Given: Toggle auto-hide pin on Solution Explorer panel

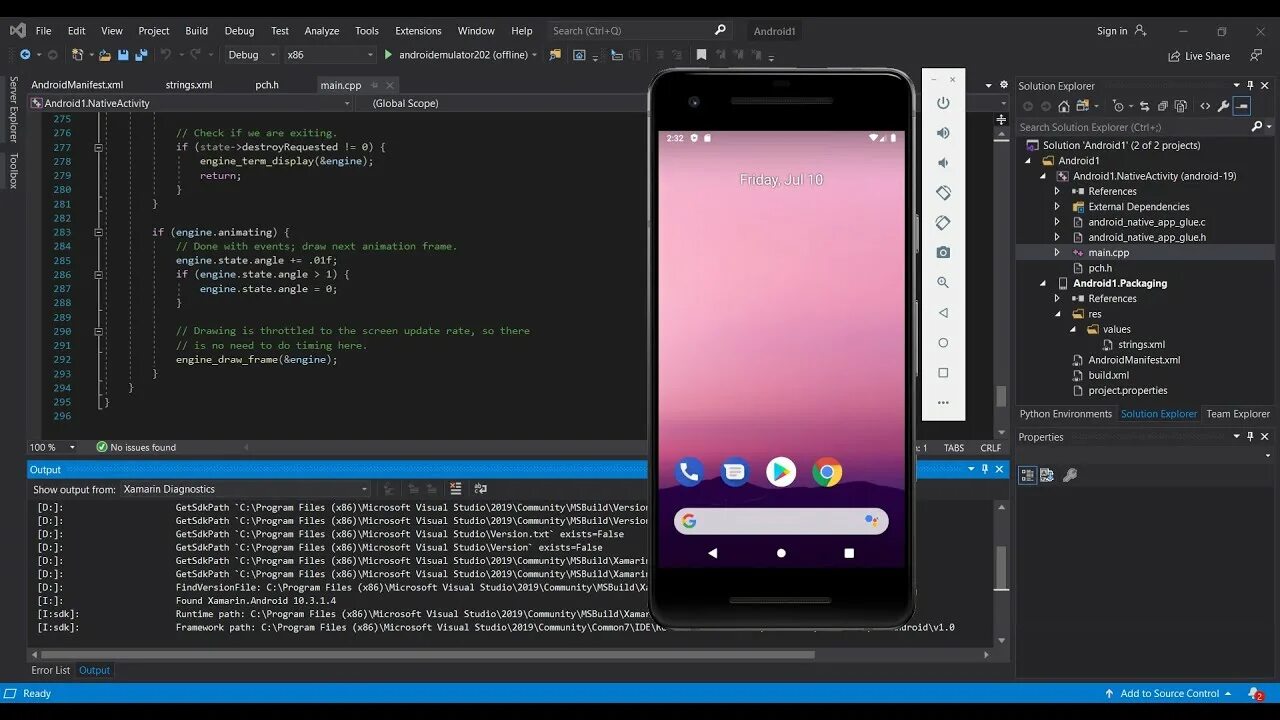Looking at the screenshot, I should [1251, 86].
